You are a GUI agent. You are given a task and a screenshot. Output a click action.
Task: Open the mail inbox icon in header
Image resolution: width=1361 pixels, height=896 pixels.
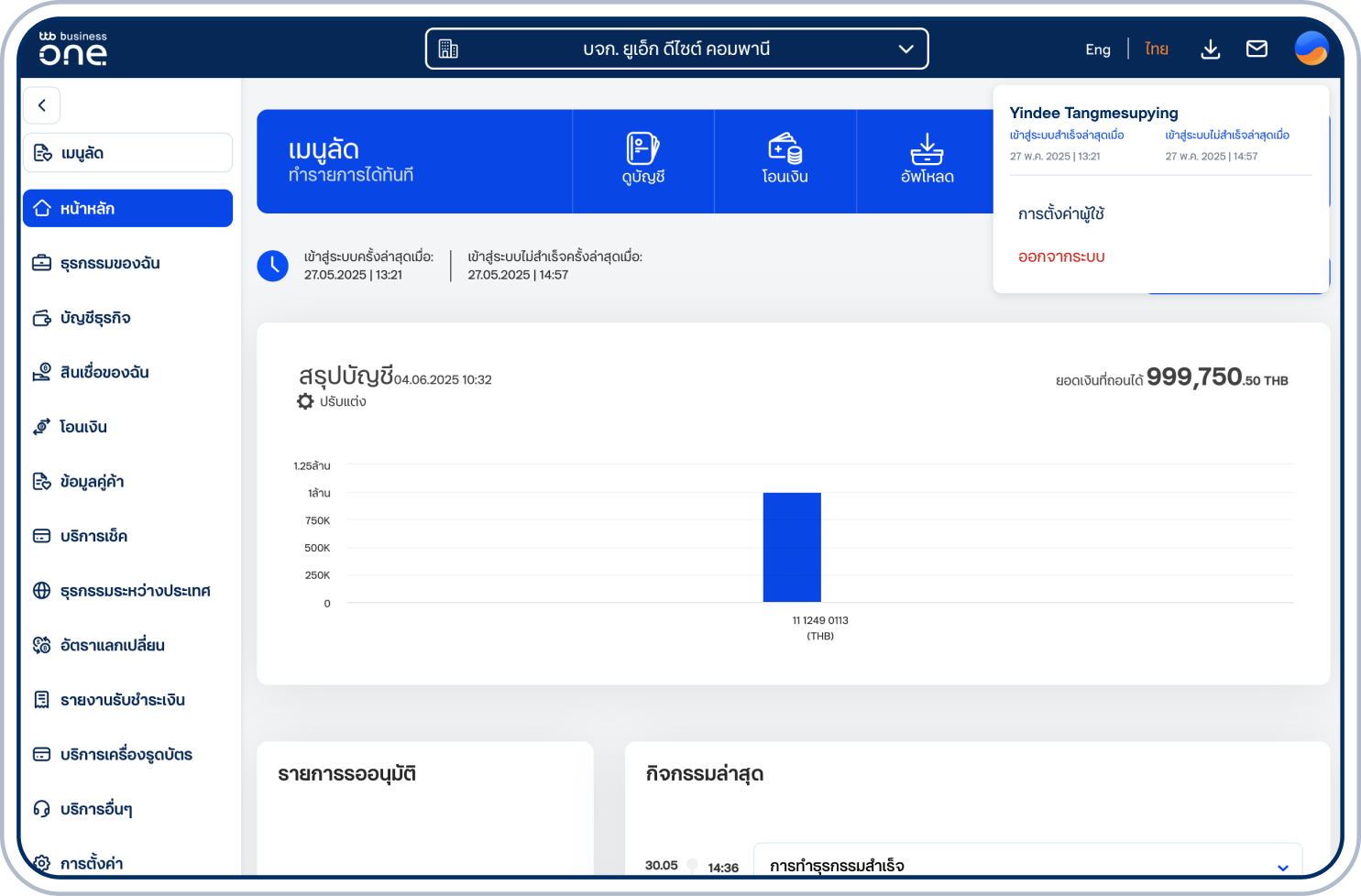(x=1257, y=49)
